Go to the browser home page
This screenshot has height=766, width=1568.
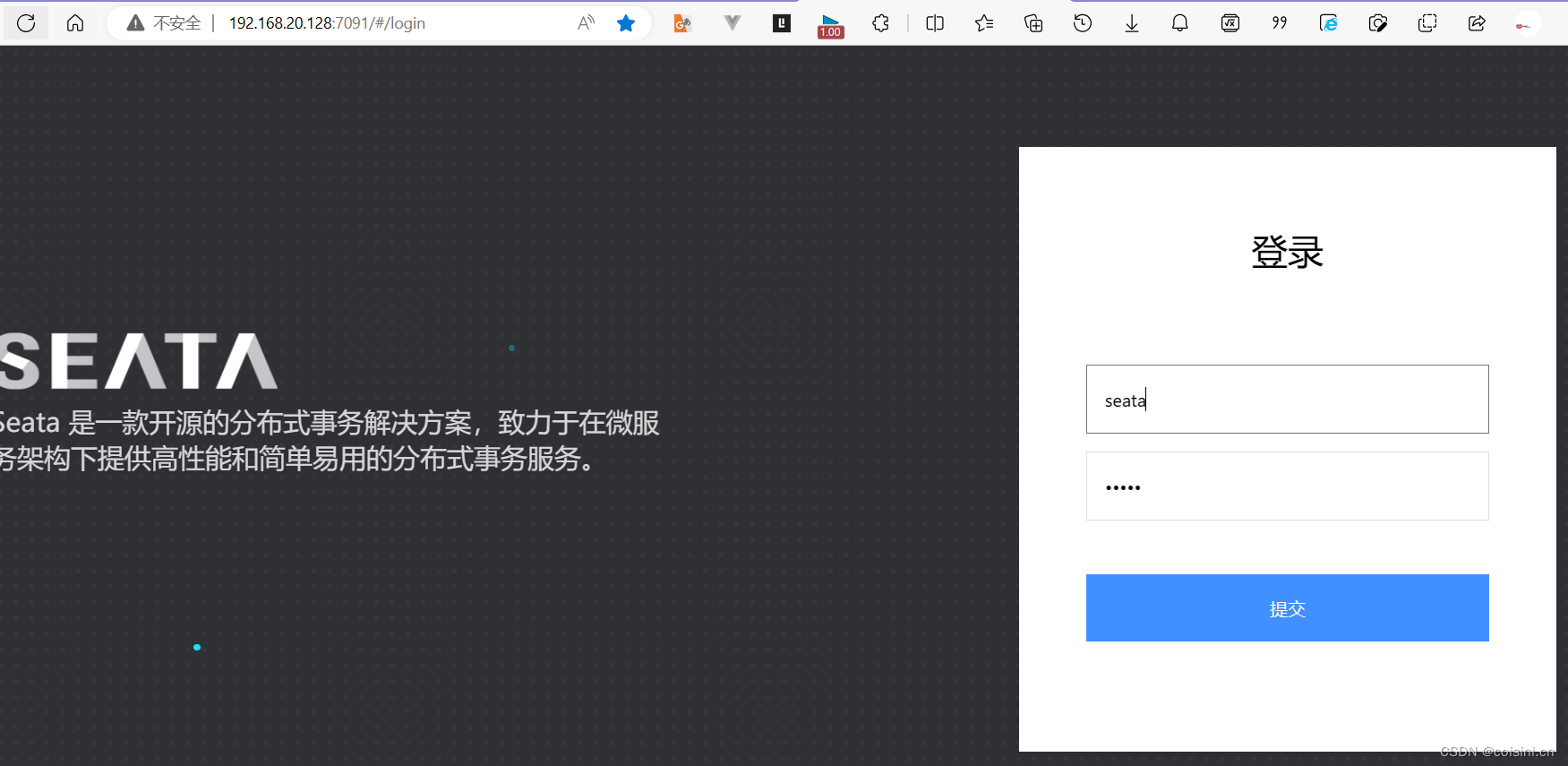click(x=75, y=23)
